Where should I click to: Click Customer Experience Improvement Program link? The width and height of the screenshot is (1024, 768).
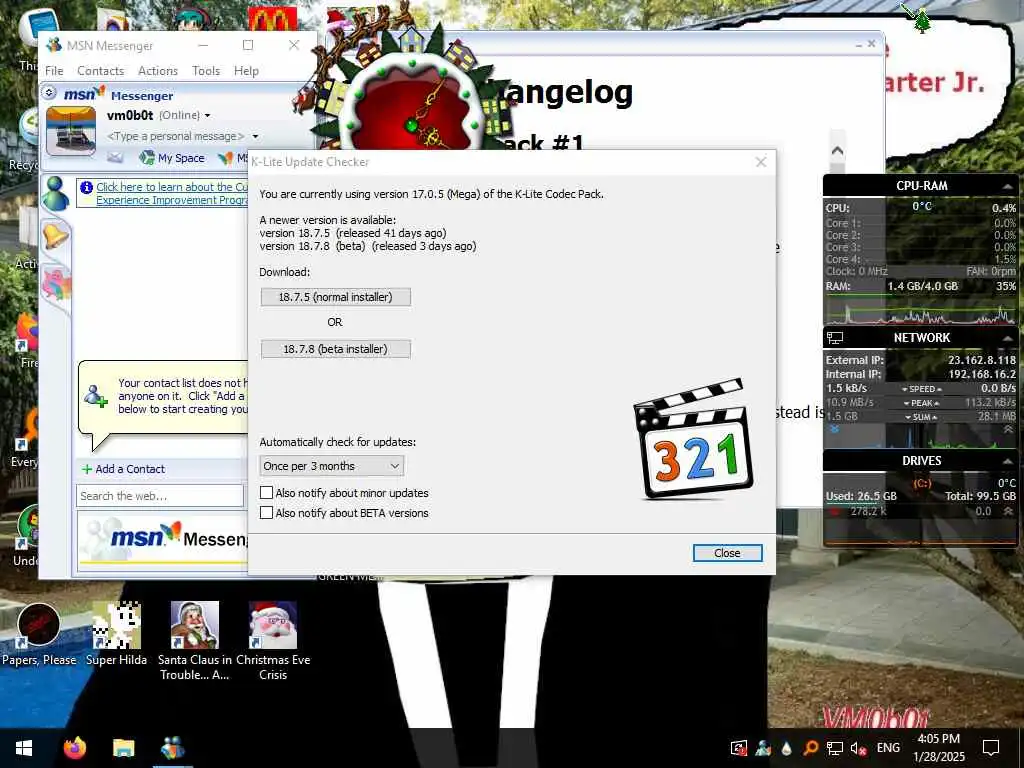(x=172, y=193)
